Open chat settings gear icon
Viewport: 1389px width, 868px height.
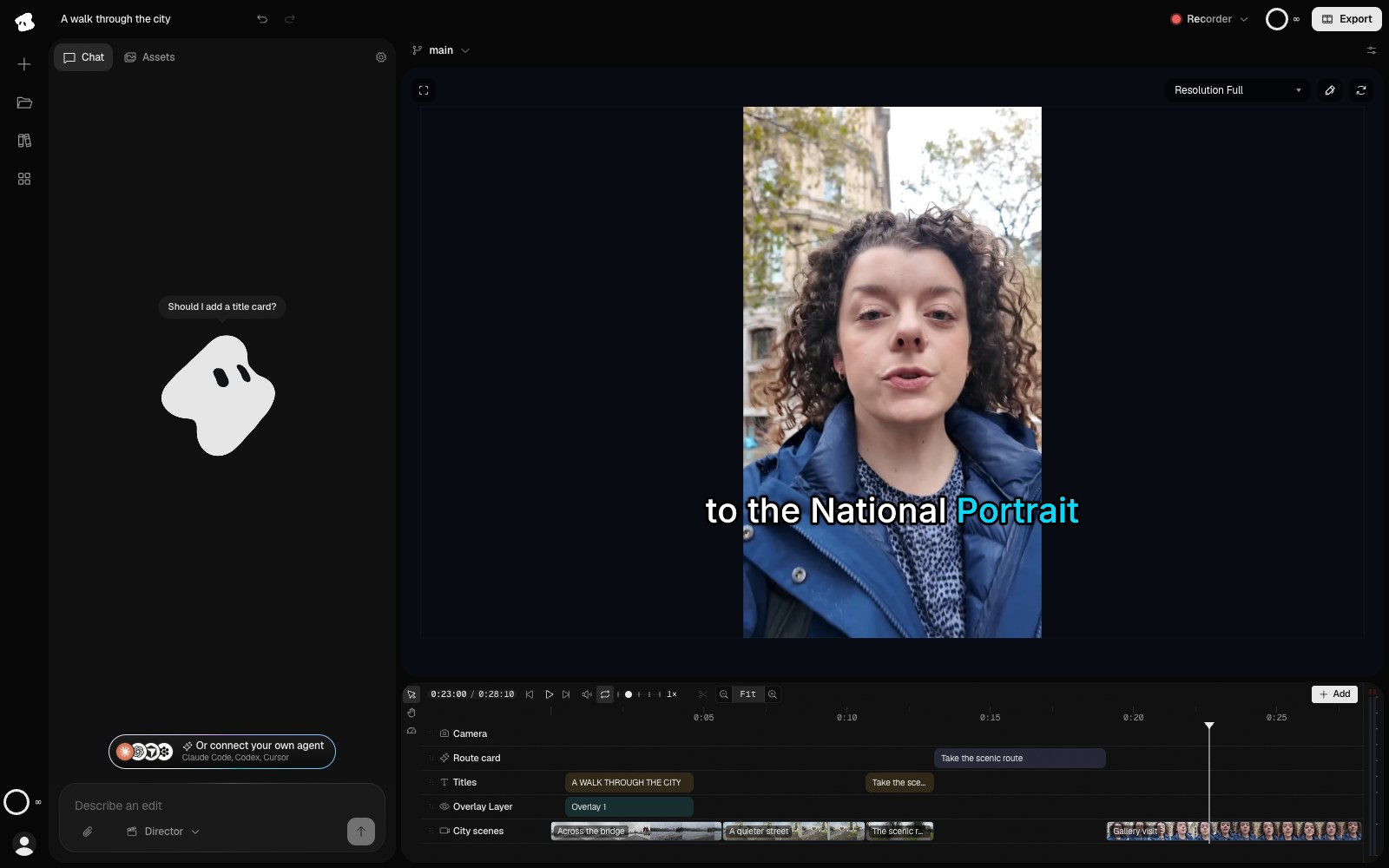381,57
